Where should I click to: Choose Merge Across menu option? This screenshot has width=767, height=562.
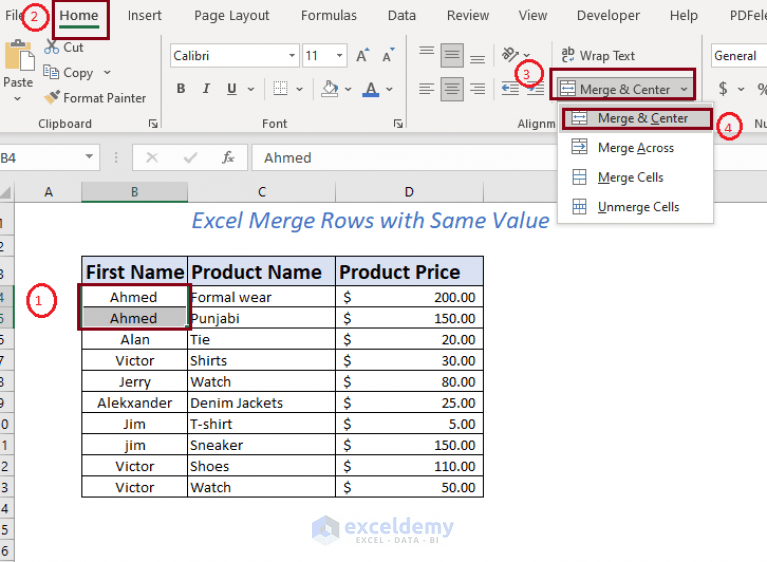635,147
